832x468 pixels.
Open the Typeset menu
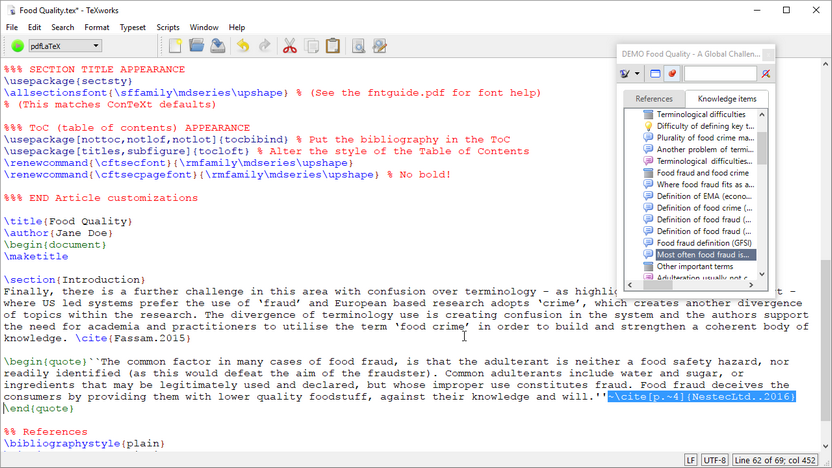click(x=133, y=27)
